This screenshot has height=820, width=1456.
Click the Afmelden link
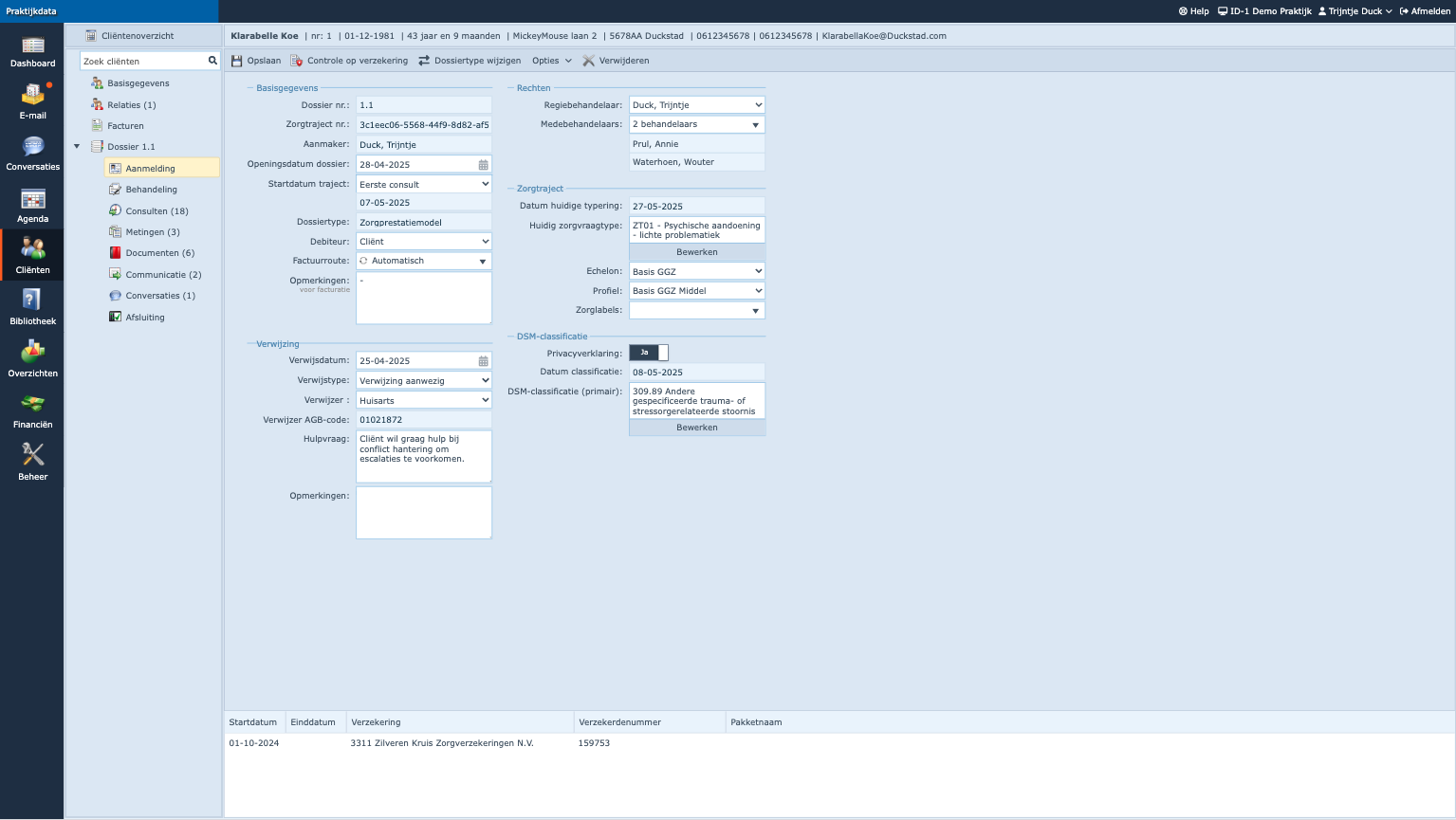(x=1425, y=11)
